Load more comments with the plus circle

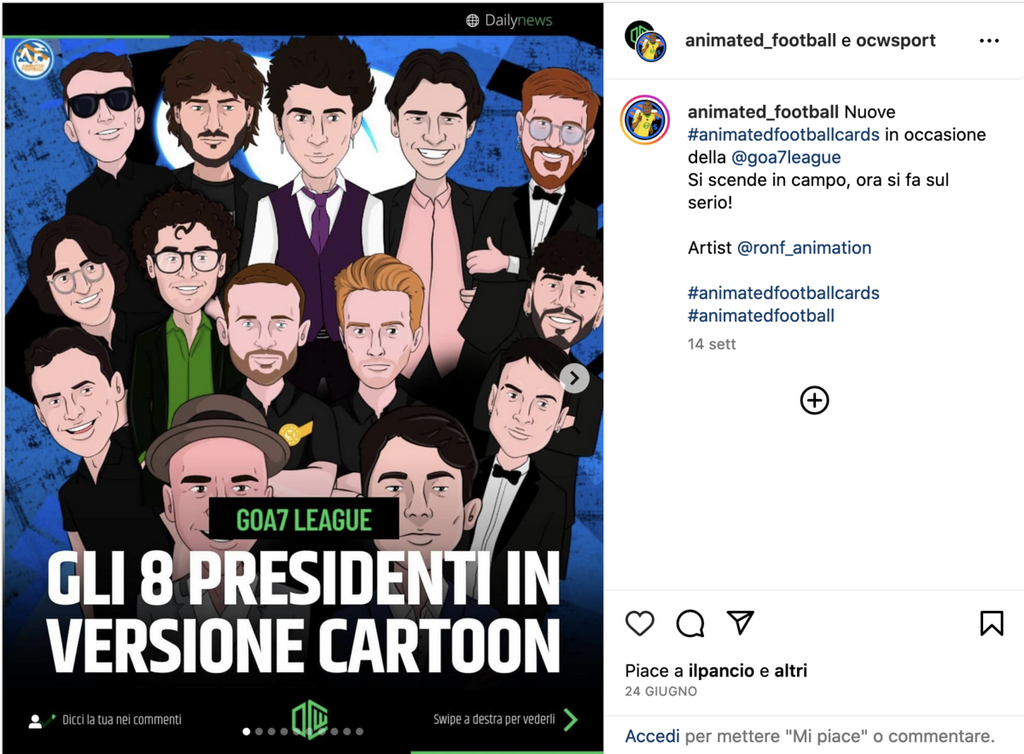[x=815, y=400]
